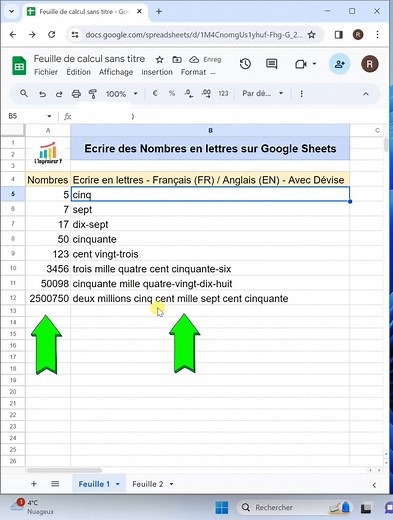Reload the page
The width and height of the screenshot is (393, 520).
point(51,34)
